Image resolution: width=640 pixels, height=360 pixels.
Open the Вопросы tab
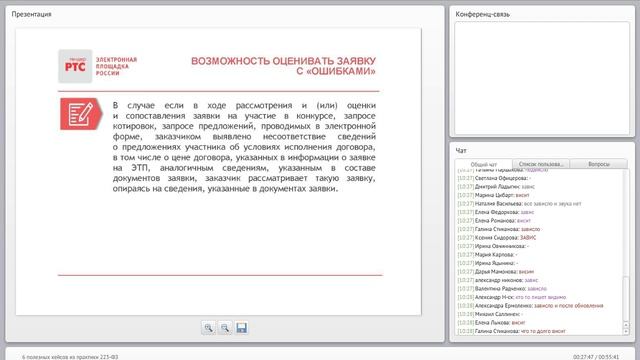click(599, 164)
